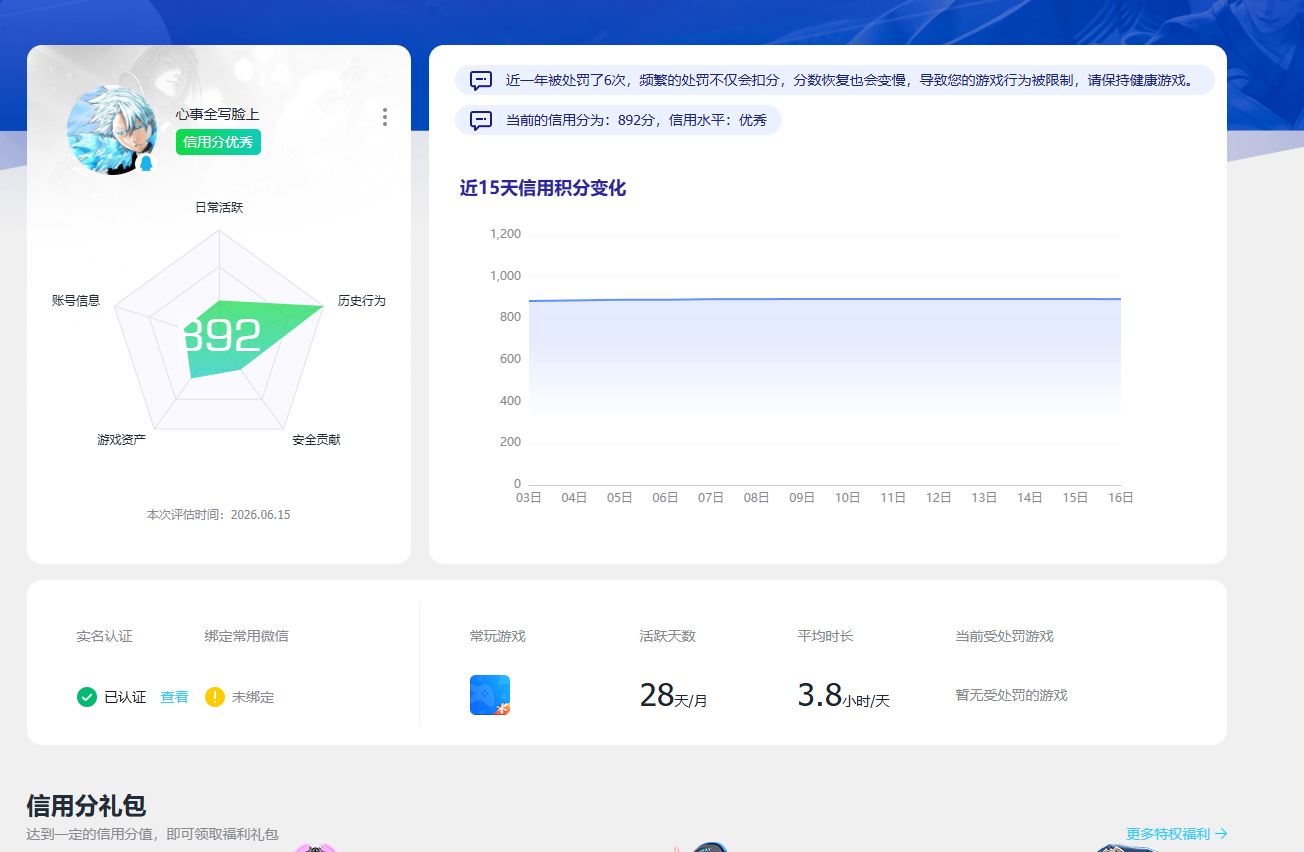Click the 3.8小时/天 average duration value
The height and width of the screenshot is (852, 1304).
point(843,695)
